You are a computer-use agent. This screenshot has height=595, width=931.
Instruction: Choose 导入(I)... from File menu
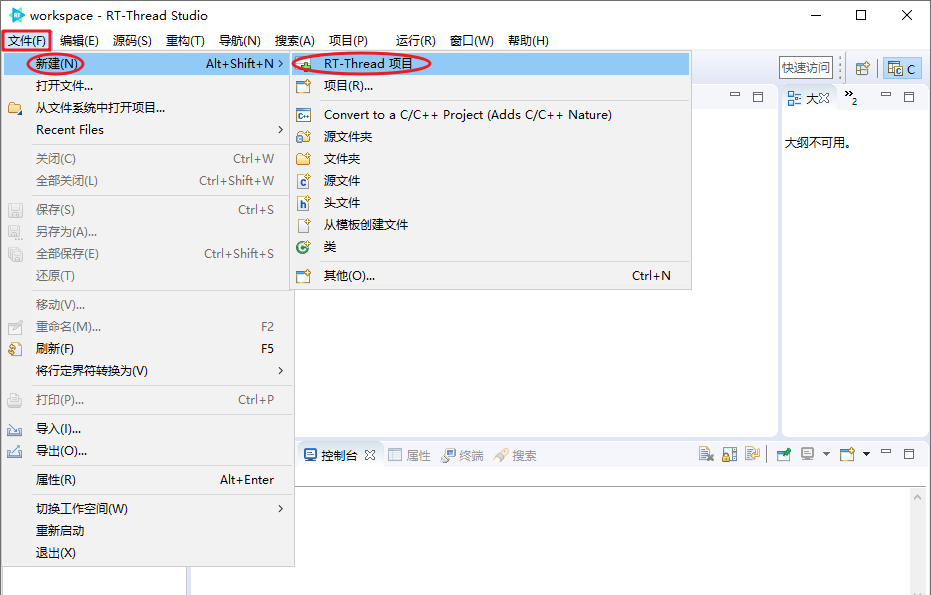tap(147, 429)
